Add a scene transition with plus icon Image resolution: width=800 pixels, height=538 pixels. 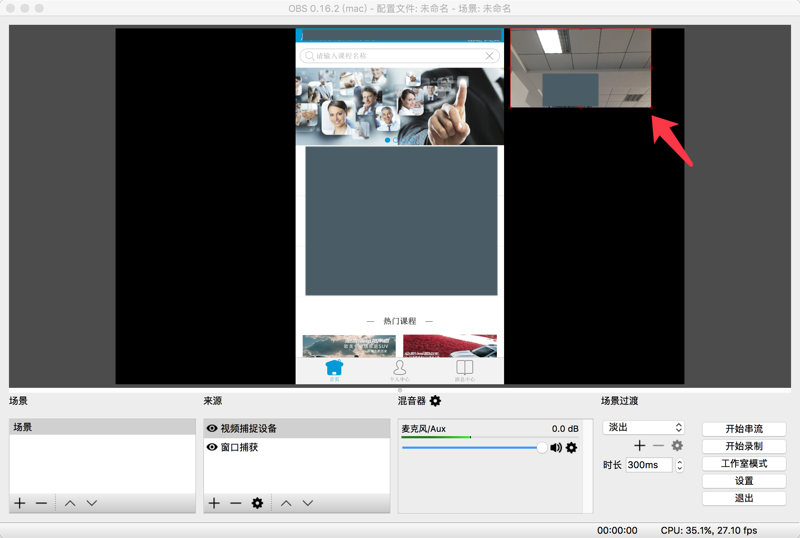(x=639, y=446)
